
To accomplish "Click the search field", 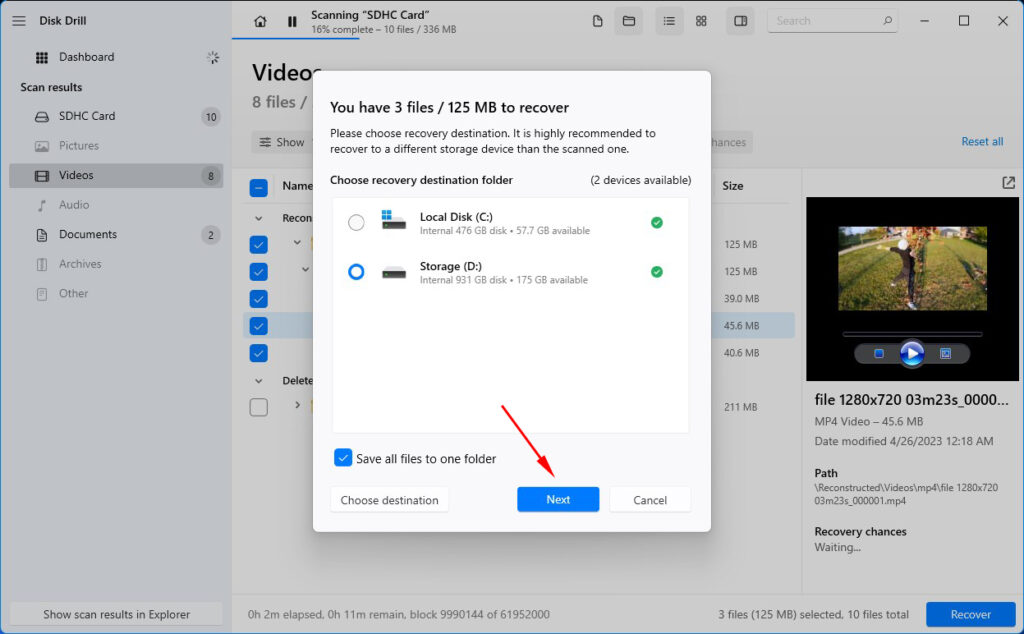I will point(833,20).
